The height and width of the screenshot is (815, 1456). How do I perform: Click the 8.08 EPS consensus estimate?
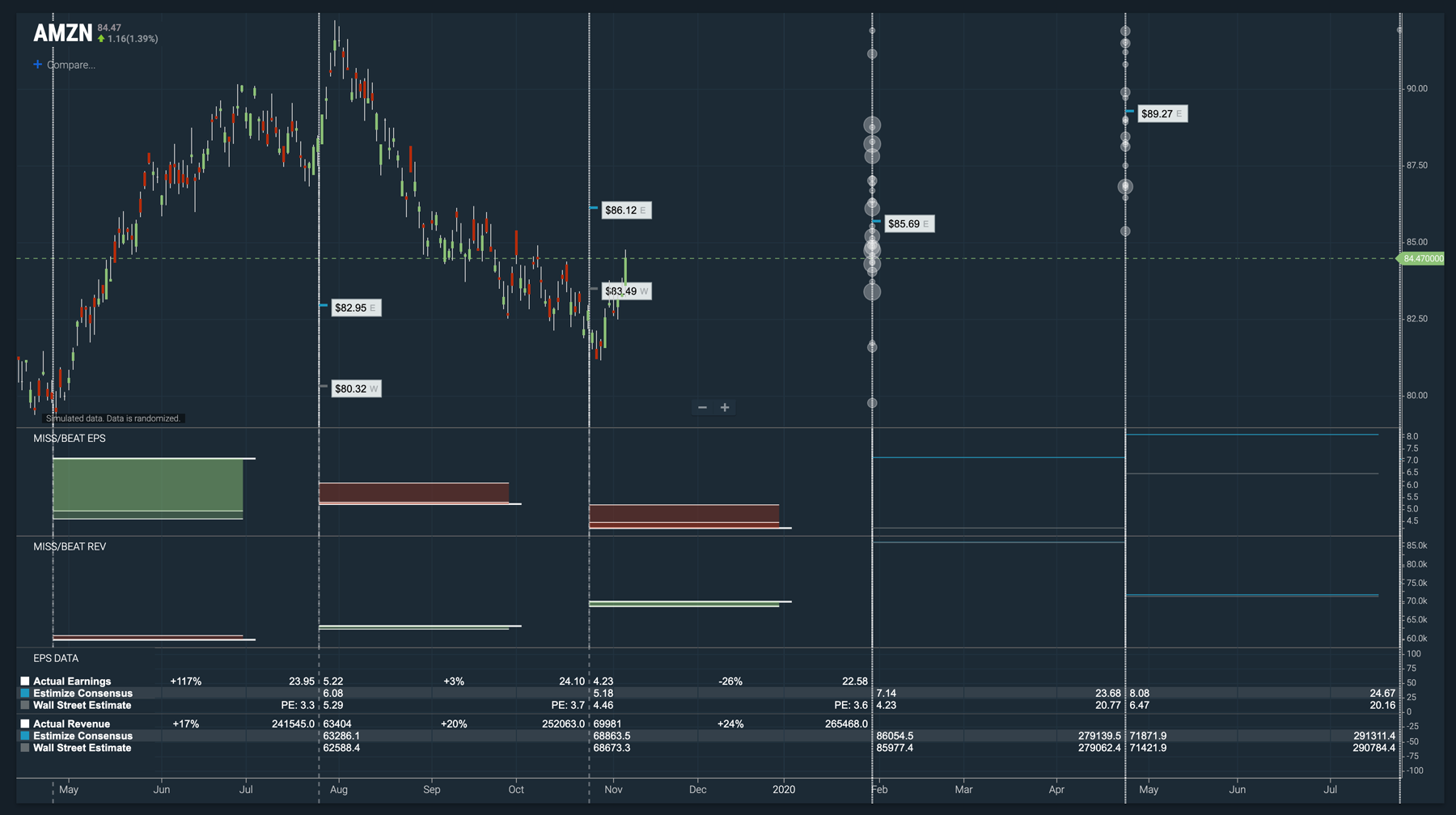tap(1140, 693)
